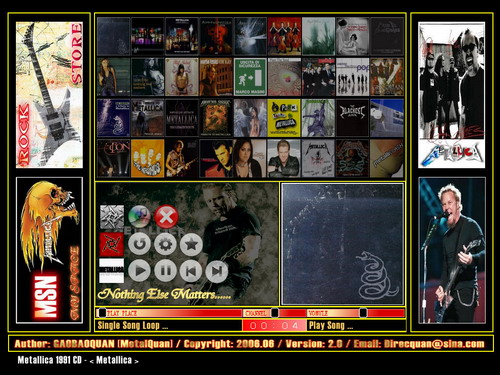Toggle the Single Song Loop mode label
Image resolution: width=500 pixels, height=375 pixels.
click(x=133, y=325)
